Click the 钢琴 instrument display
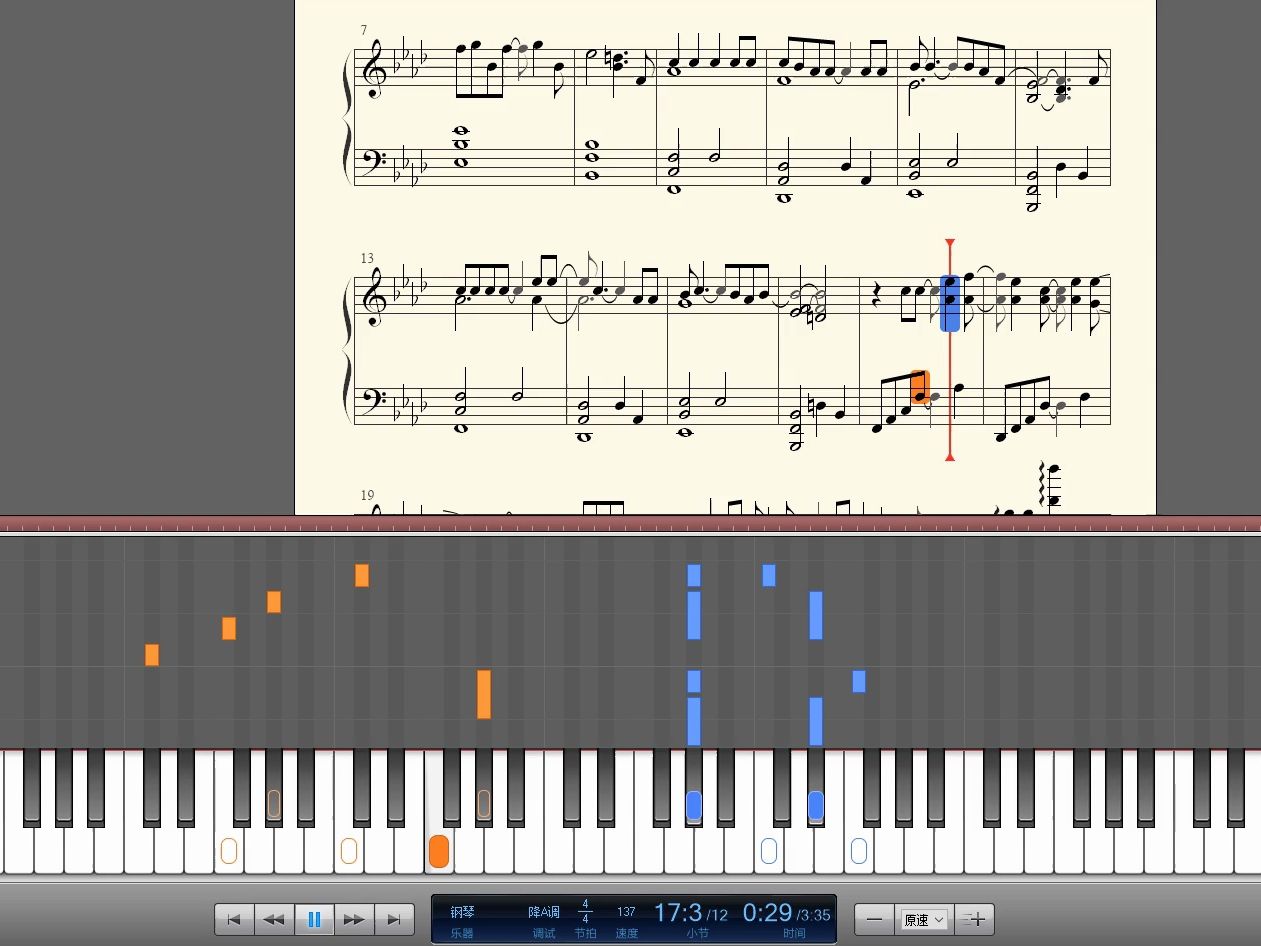The image size is (1261, 946). point(462,912)
